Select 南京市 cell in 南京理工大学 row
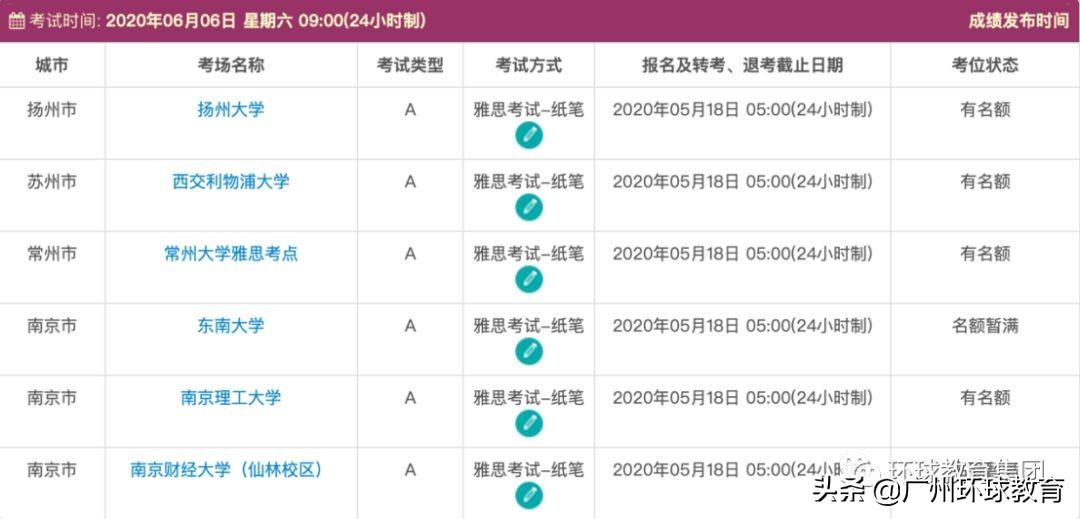Image resolution: width=1080 pixels, height=519 pixels. [52, 398]
